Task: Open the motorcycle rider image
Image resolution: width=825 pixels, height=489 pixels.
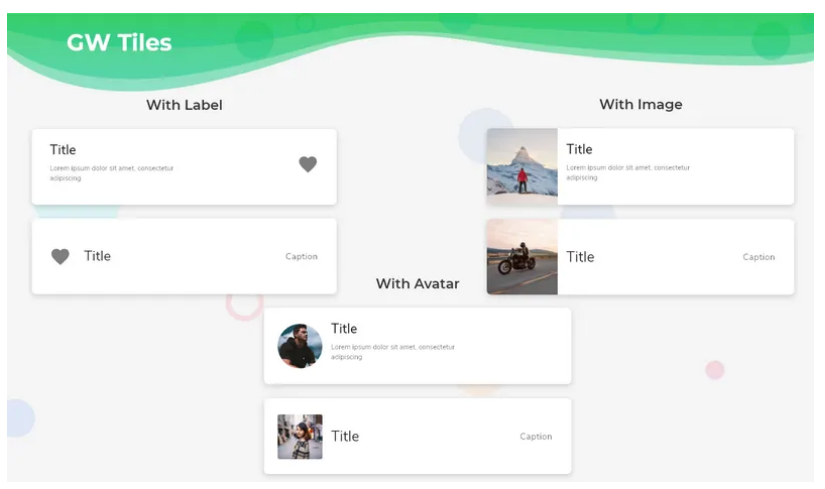Action: pyautogui.click(x=522, y=257)
